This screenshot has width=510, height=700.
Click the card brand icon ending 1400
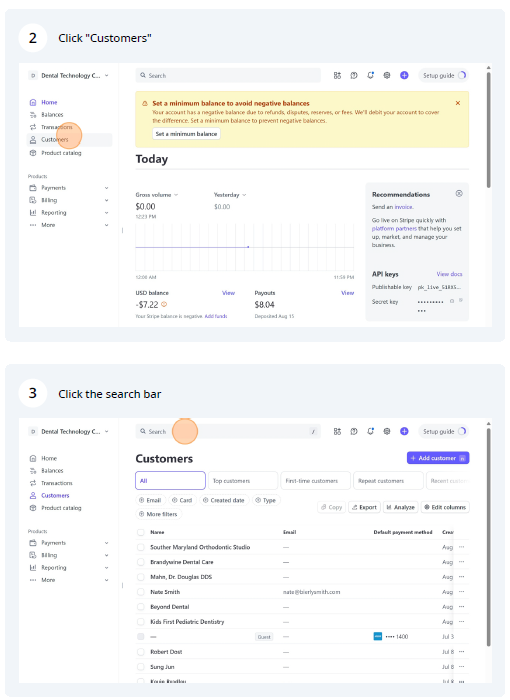click(x=378, y=637)
